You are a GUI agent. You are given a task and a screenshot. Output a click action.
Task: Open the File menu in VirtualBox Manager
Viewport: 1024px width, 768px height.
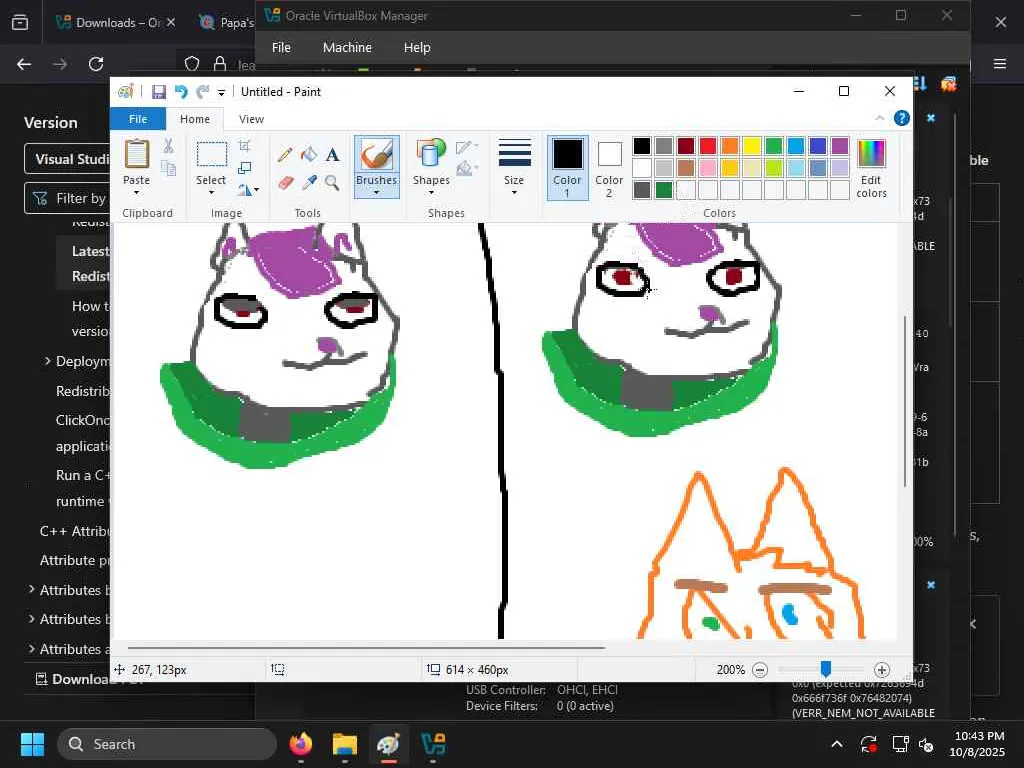[281, 48]
